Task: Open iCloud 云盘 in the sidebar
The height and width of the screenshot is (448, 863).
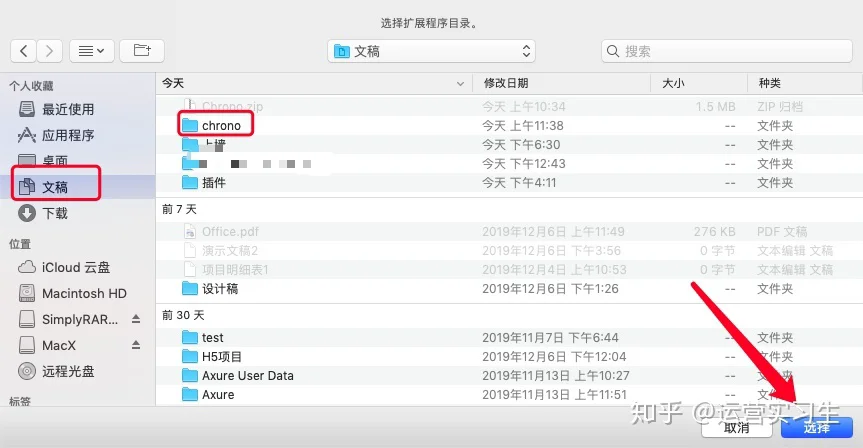Action: pyautogui.click(x=64, y=267)
